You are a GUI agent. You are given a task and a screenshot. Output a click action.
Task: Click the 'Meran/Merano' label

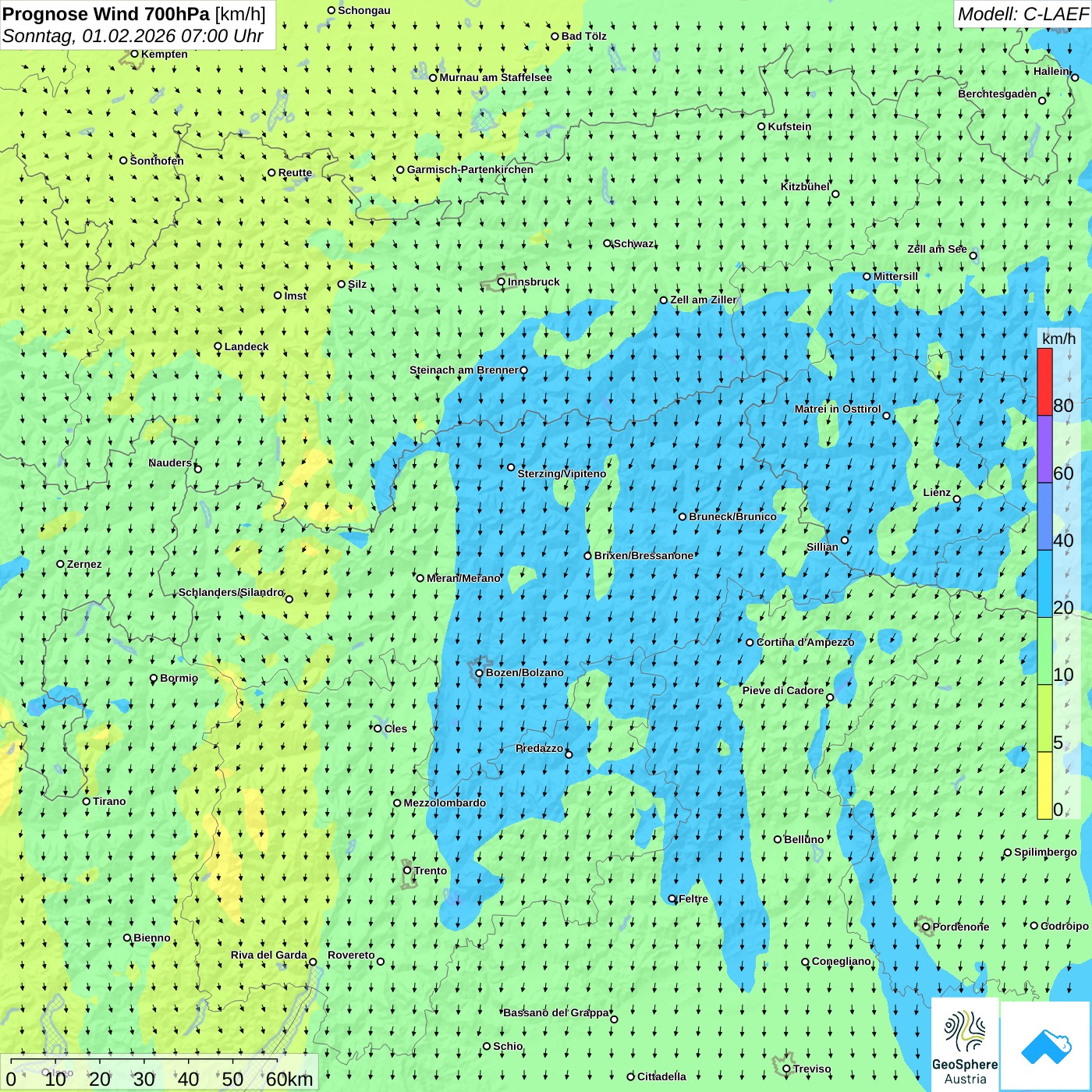463,578
